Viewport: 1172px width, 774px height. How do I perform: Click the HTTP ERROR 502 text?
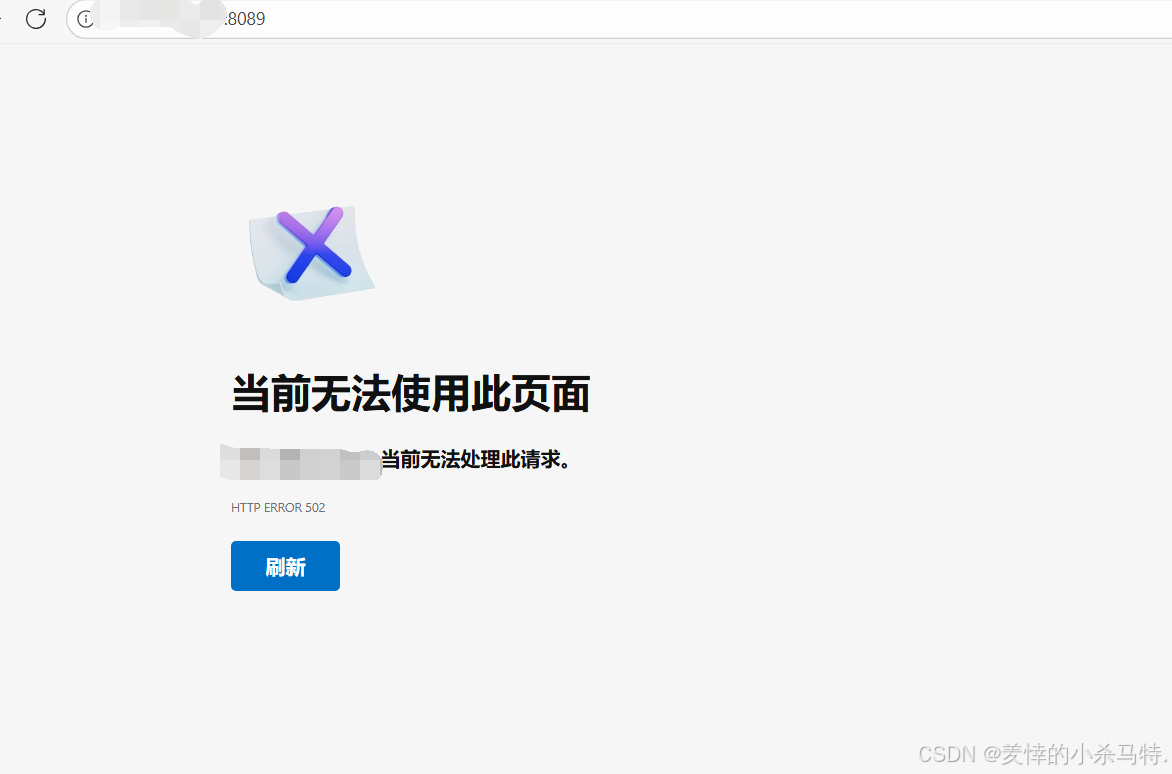click(x=278, y=507)
